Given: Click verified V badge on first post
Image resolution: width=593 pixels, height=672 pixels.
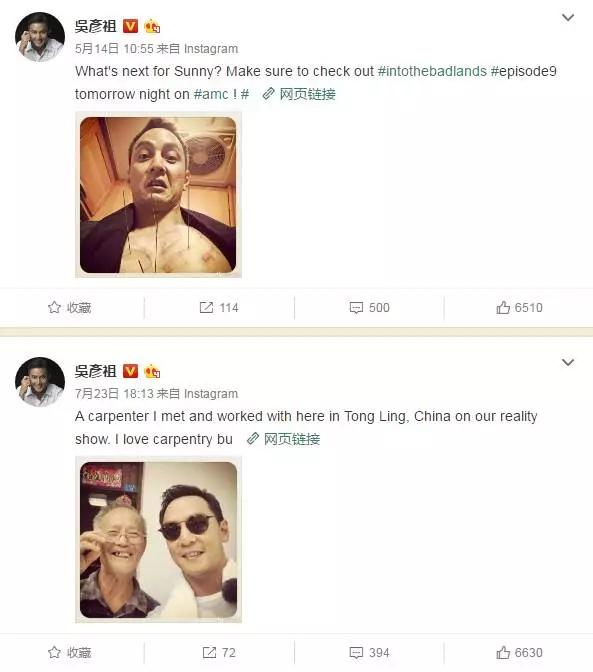Looking at the screenshot, I should [x=130, y=26].
